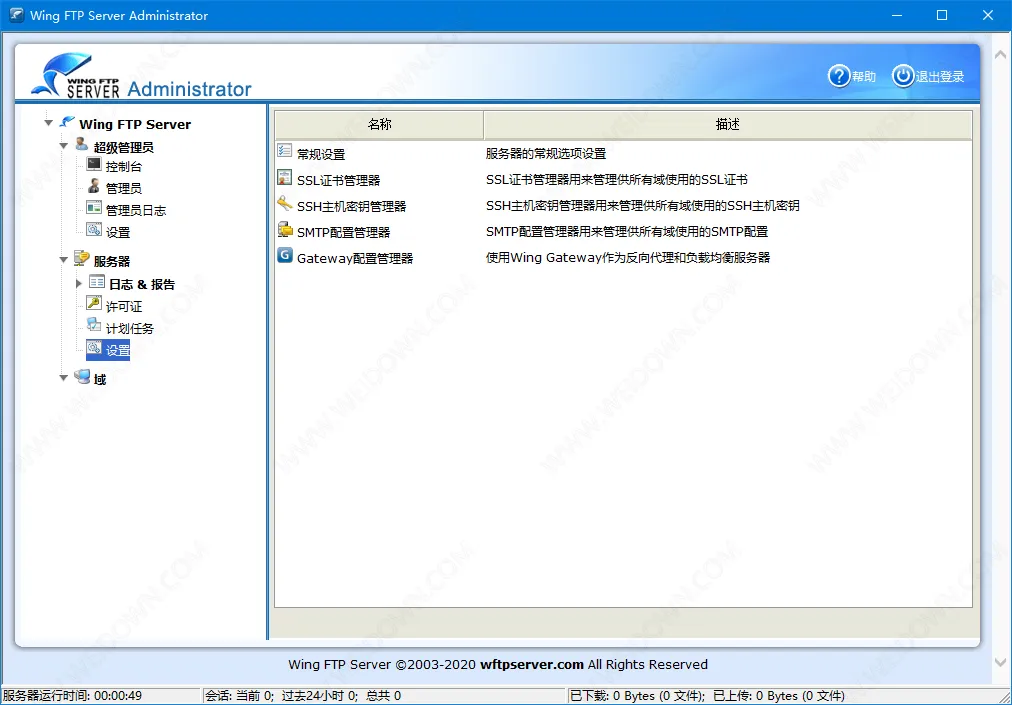The width and height of the screenshot is (1012, 705).
Task: Click the scrollbar up arrow on right edge
Action: [x=1000, y=56]
